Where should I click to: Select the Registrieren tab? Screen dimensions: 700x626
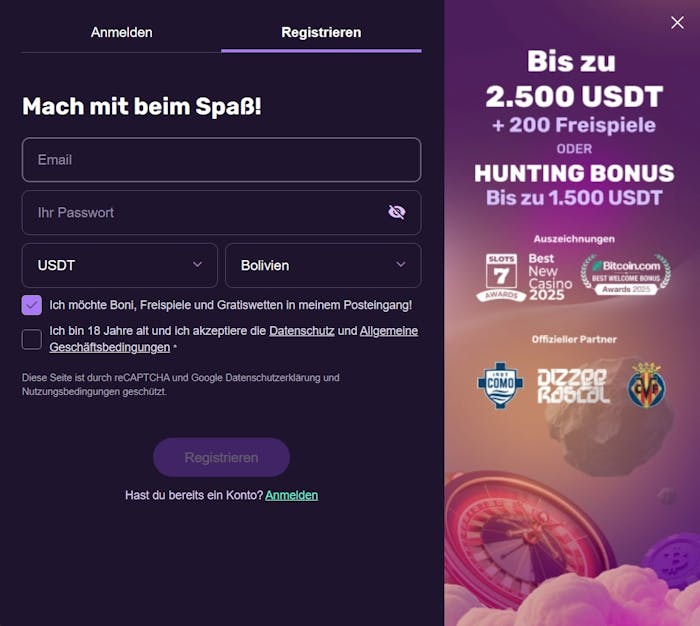[321, 33]
